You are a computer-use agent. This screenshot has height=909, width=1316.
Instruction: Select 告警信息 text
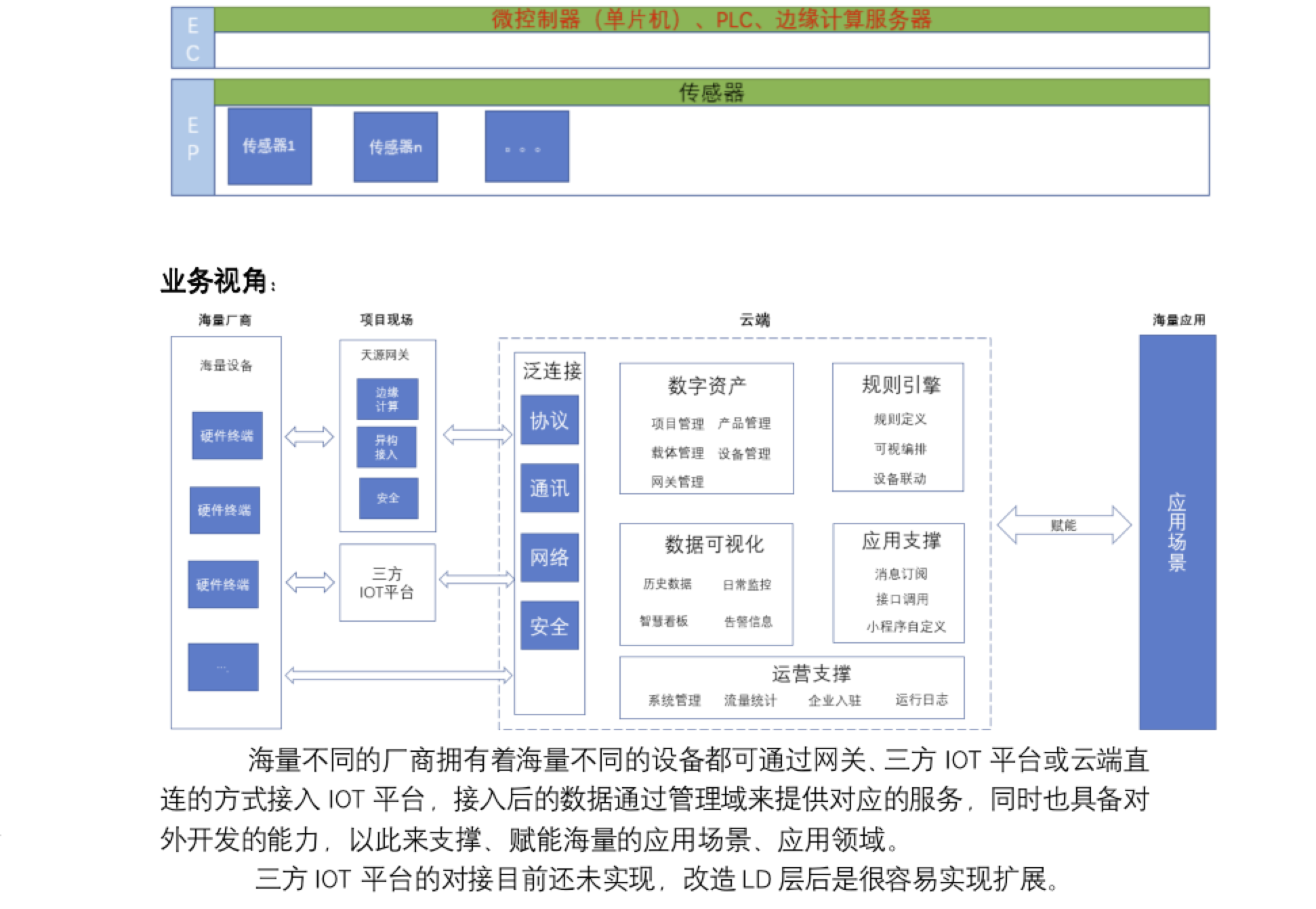(x=748, y=622)
